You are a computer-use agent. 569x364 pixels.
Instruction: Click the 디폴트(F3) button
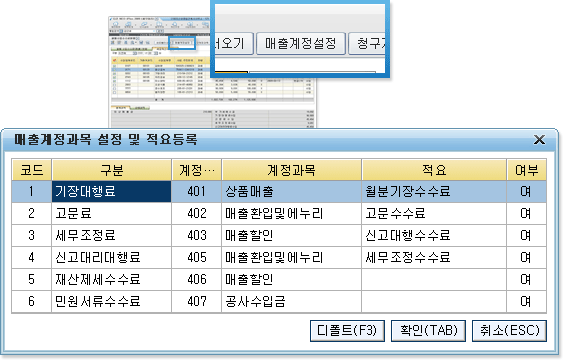point(347,331)
